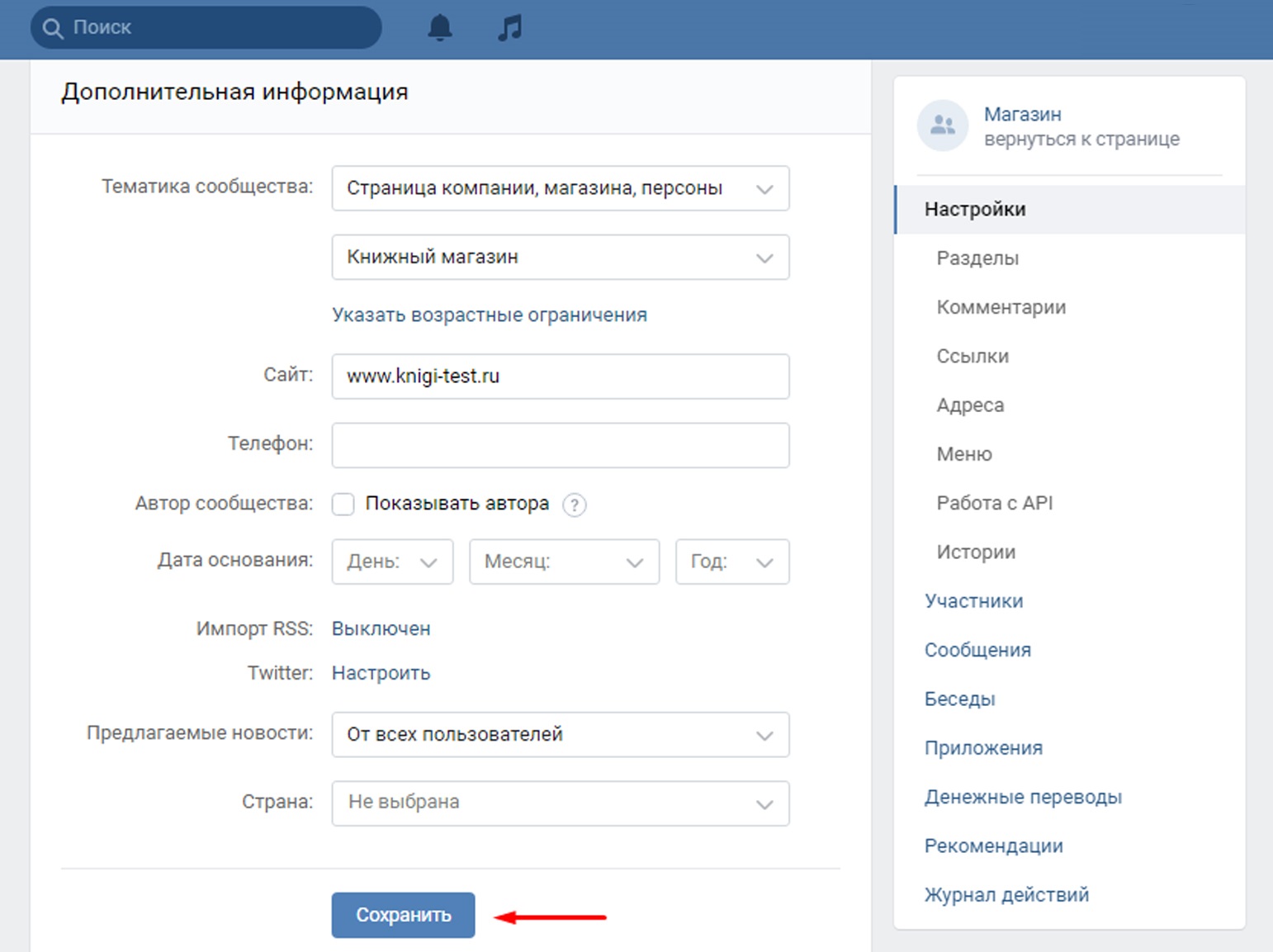Enable the Показывать автора checkbox
This screenshot has width=1273, height=952.
(343, 504)
